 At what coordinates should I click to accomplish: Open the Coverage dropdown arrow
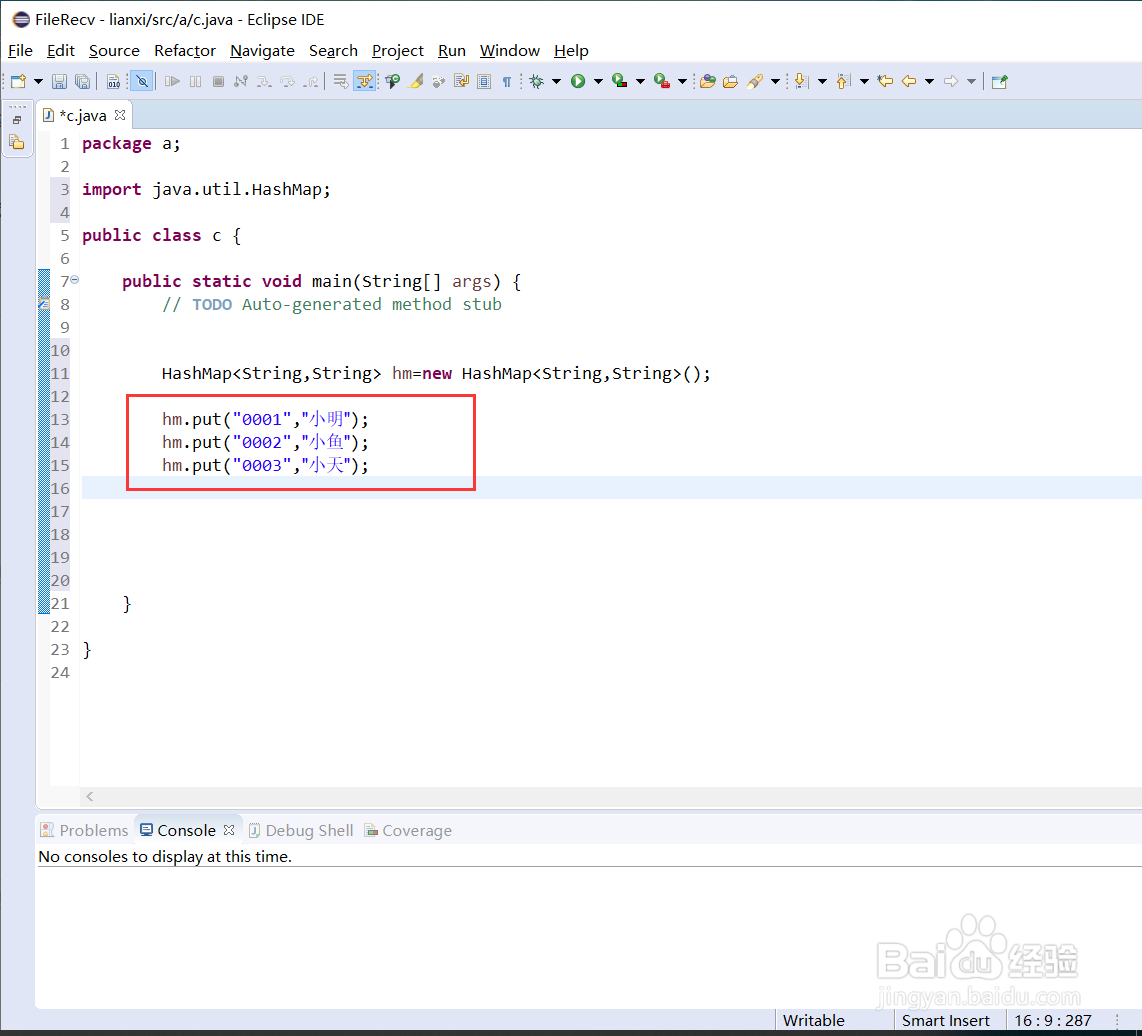click(x=640, y=82)
